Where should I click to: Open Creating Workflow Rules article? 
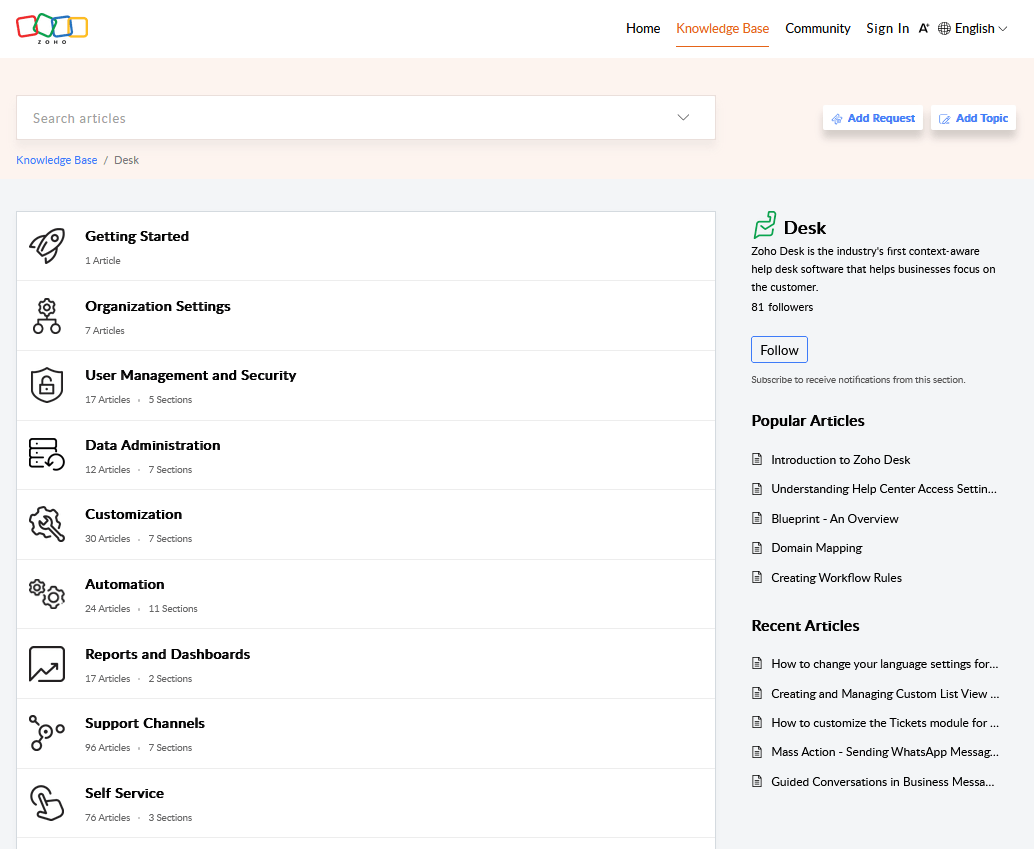click(836, 578)
